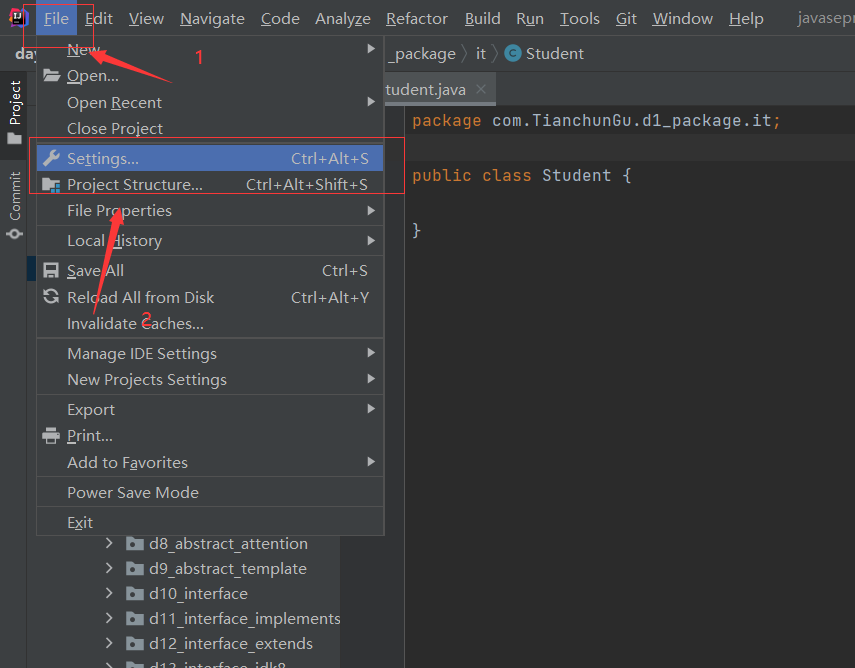Click 'public class Student {' code line
855x668 pixels.
[x=521, y=176]
